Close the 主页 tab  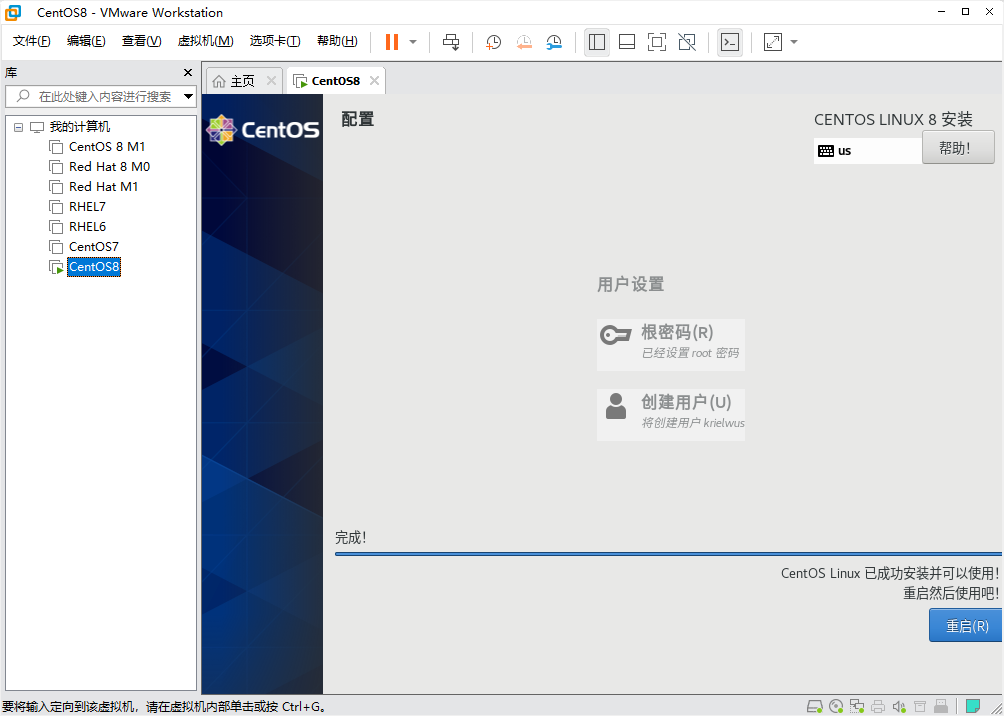click(x=271, y=81)
